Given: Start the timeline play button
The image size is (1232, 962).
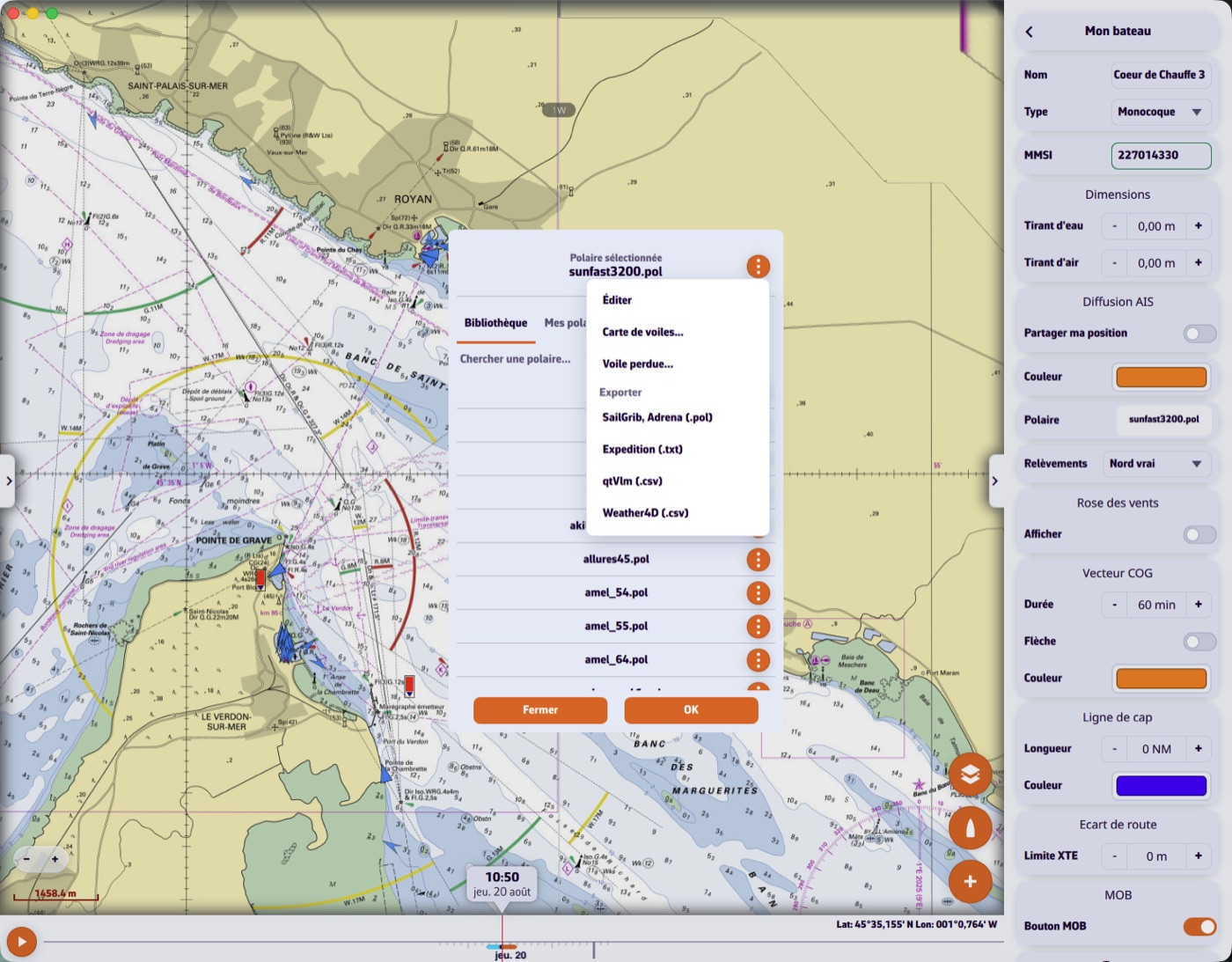Looking at the screenshot, I should click(x=21, y=942).
